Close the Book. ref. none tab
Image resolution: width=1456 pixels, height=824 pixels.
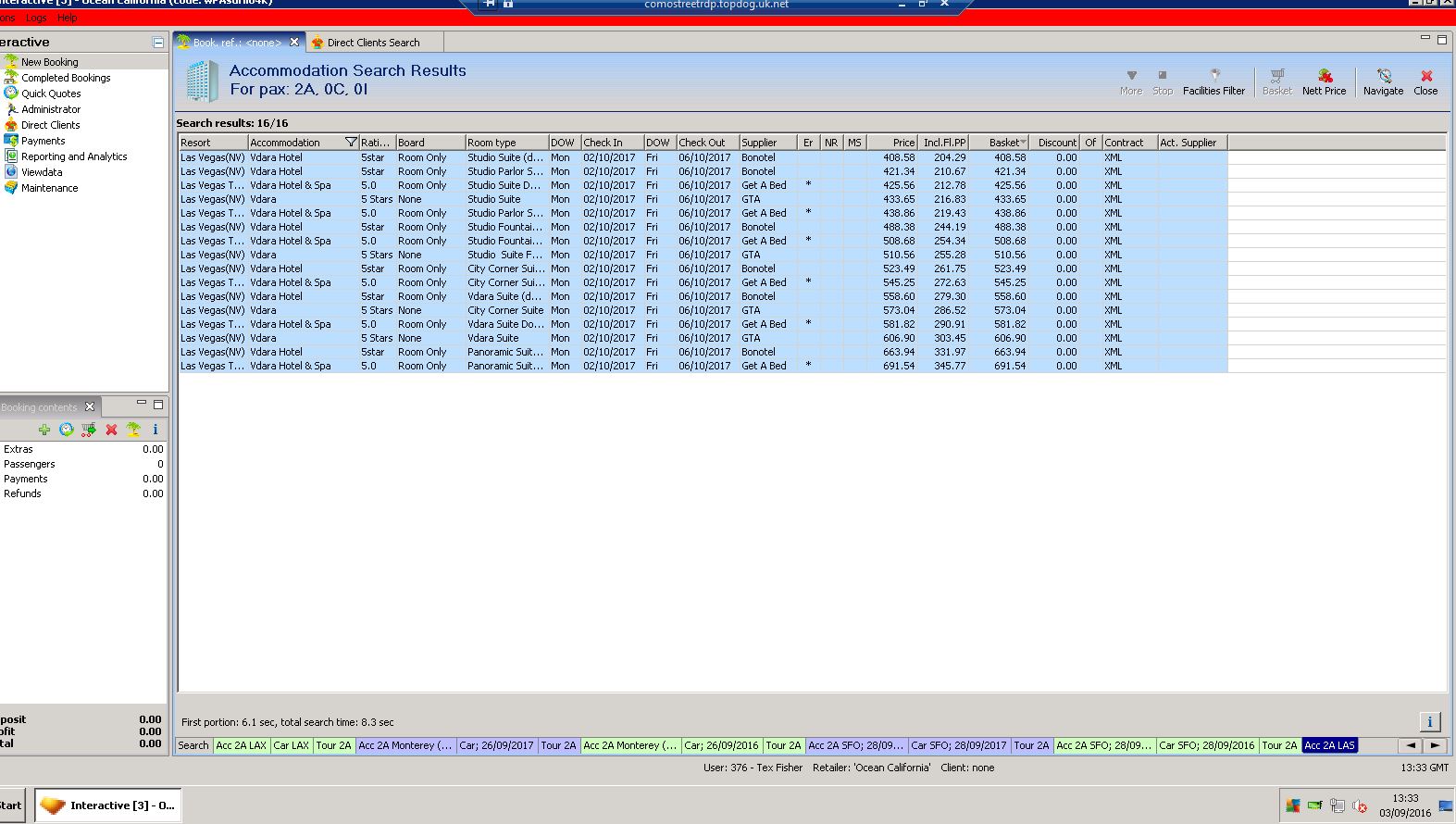[x=294, y=43]
